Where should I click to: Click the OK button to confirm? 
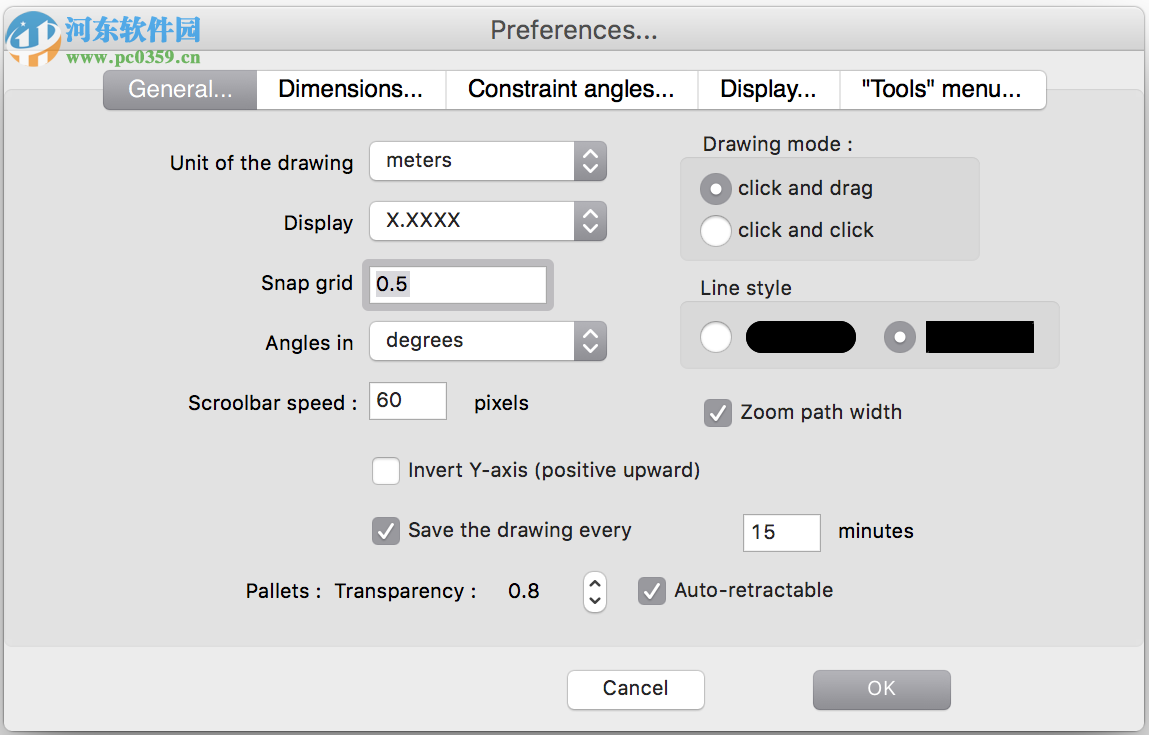click(881, 689)
